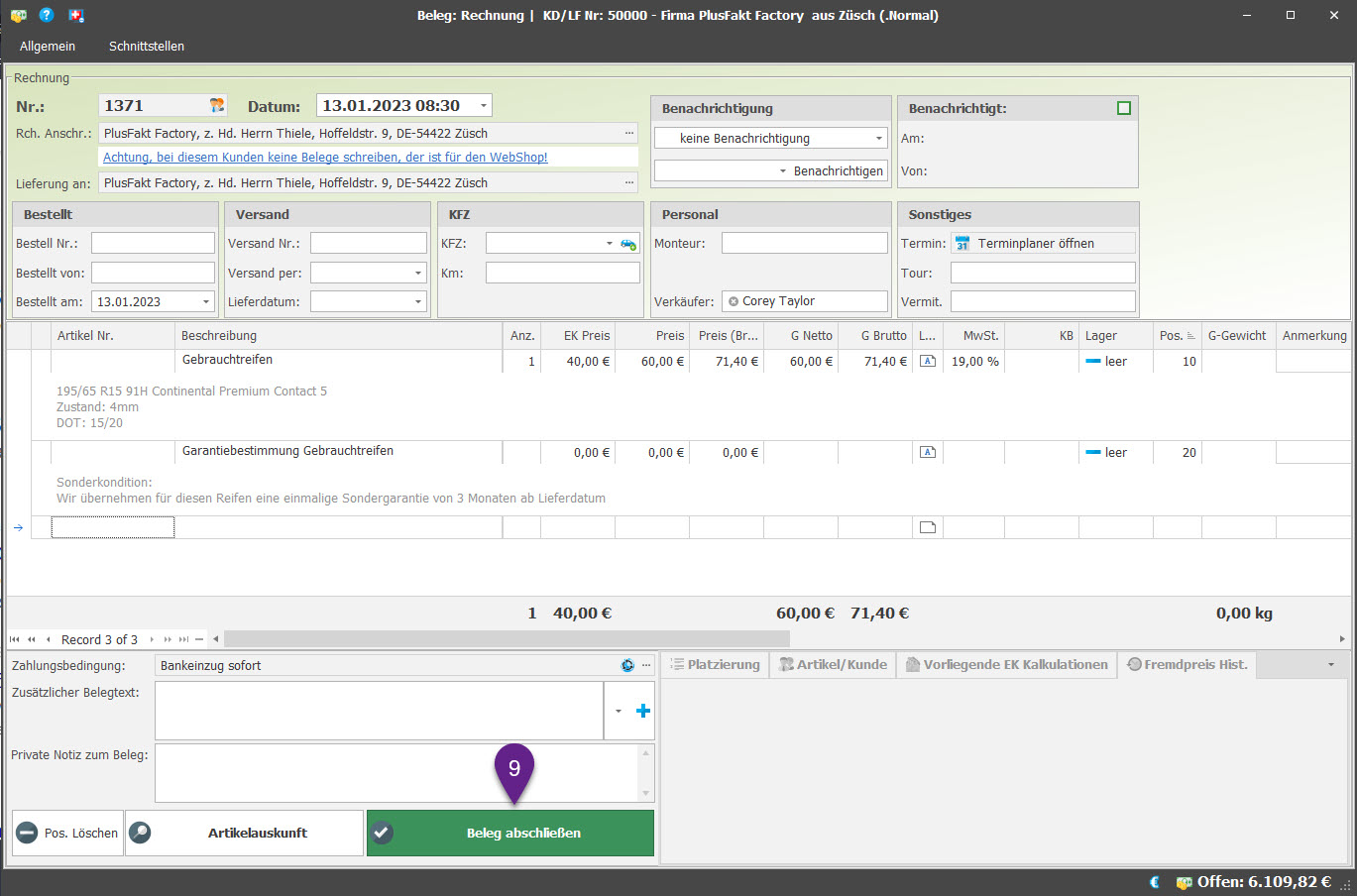The width and height of the screenshot is (1357, 896).
Task: Click the Pos. Löschen button
Action: click(67, 834)
